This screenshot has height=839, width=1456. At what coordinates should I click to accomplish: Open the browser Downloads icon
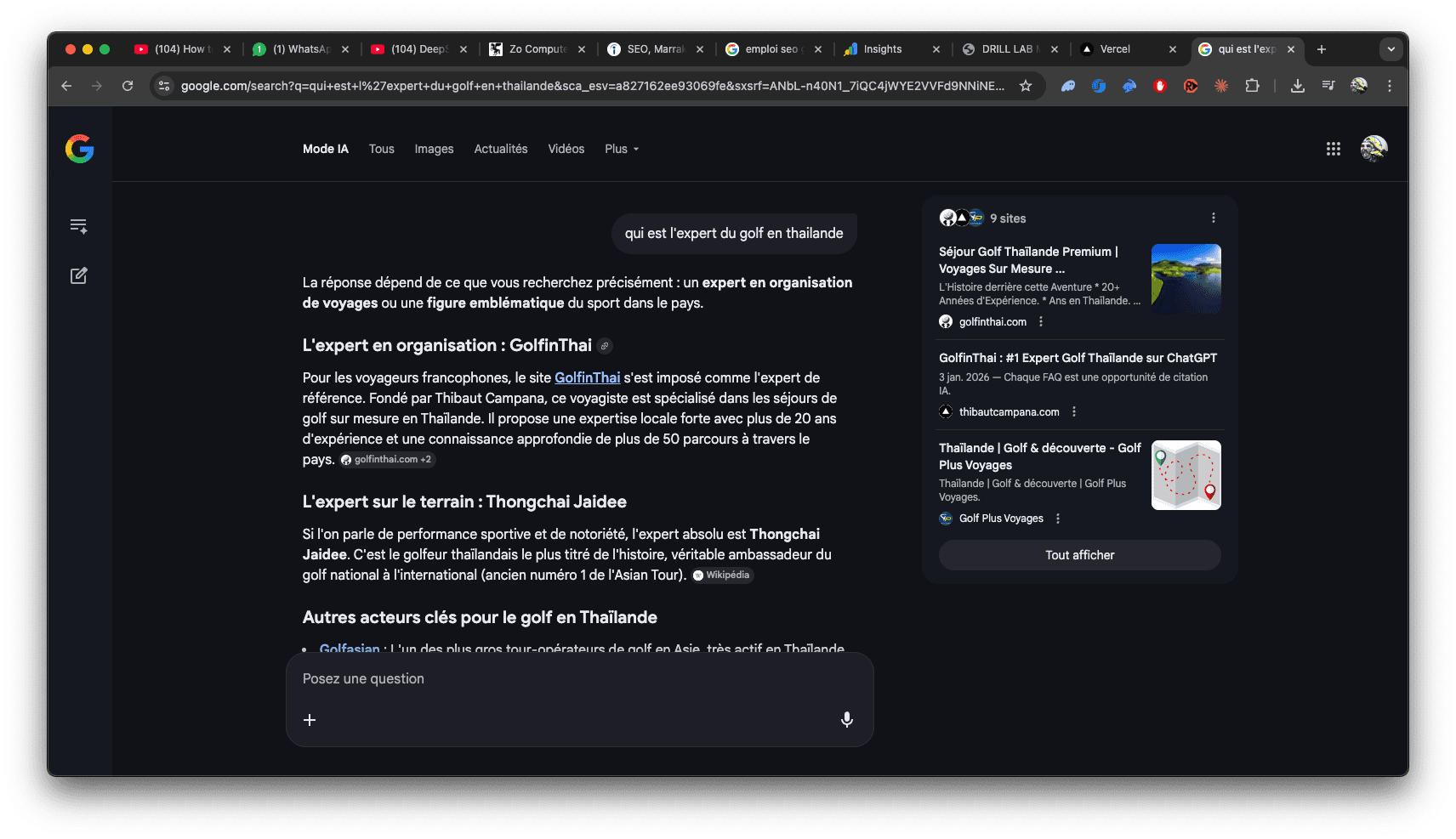click(x=1298, y=86)
